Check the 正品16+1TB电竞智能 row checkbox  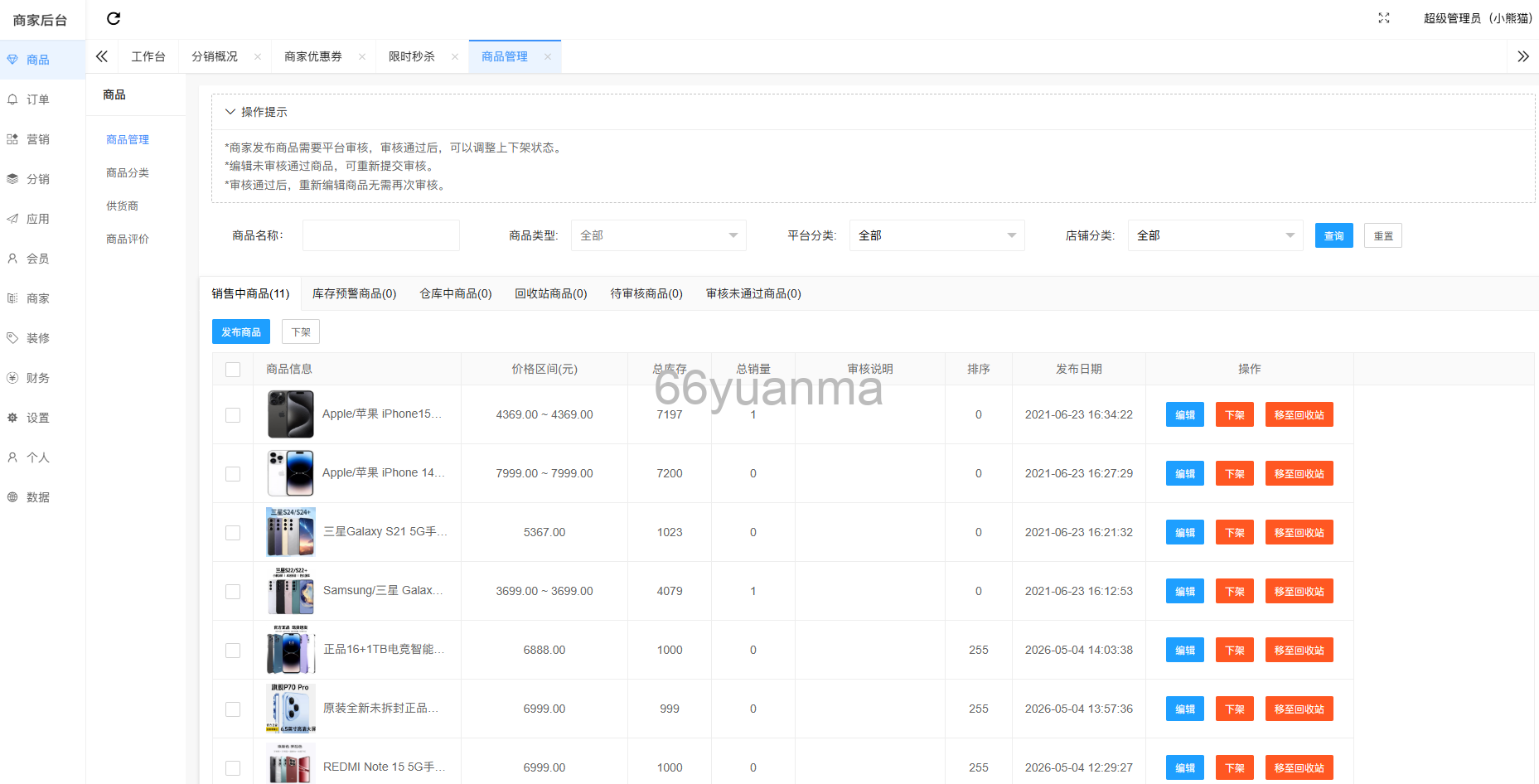(233, 651)
